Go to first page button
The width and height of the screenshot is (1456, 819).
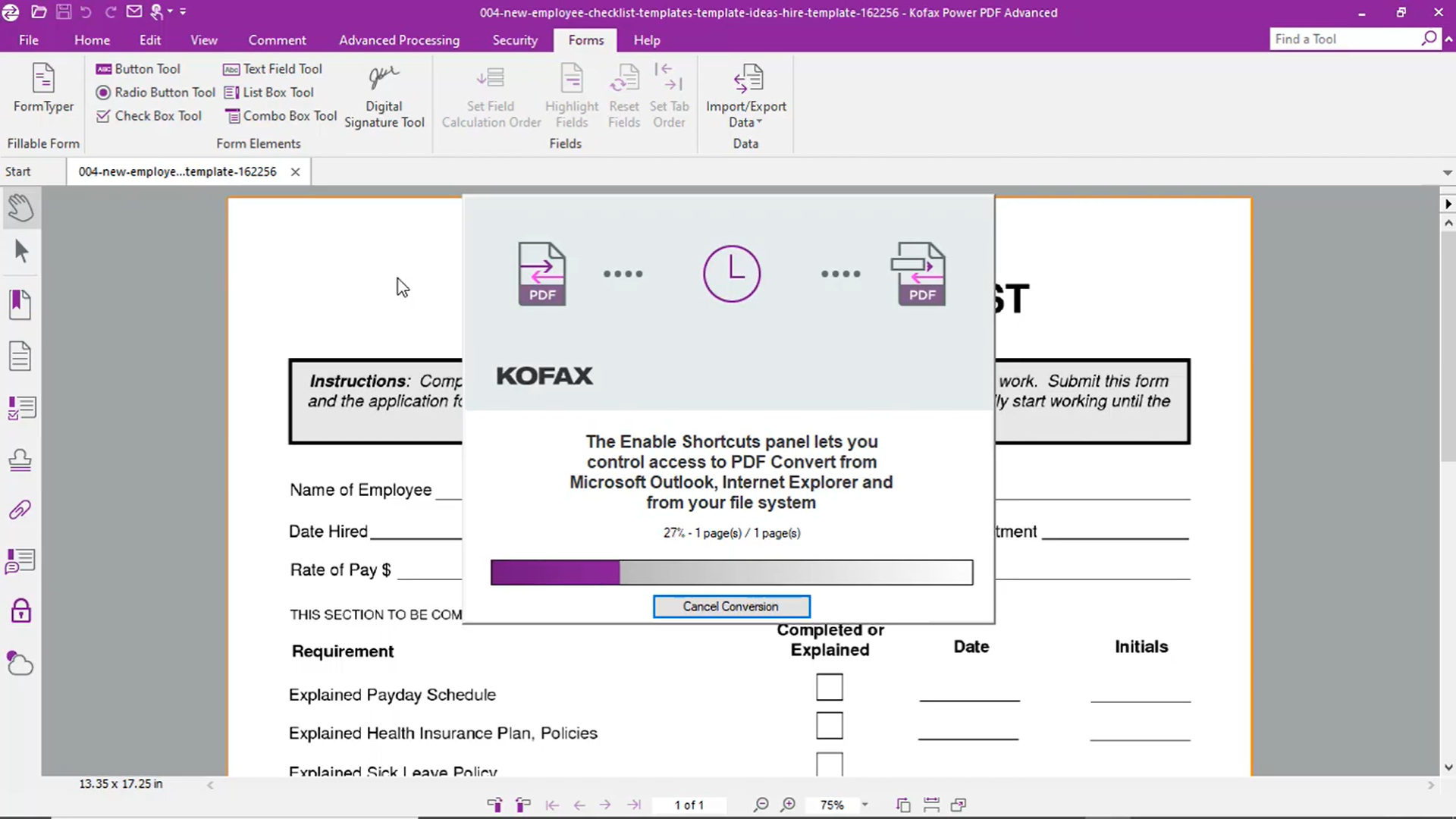coord(552,805)
